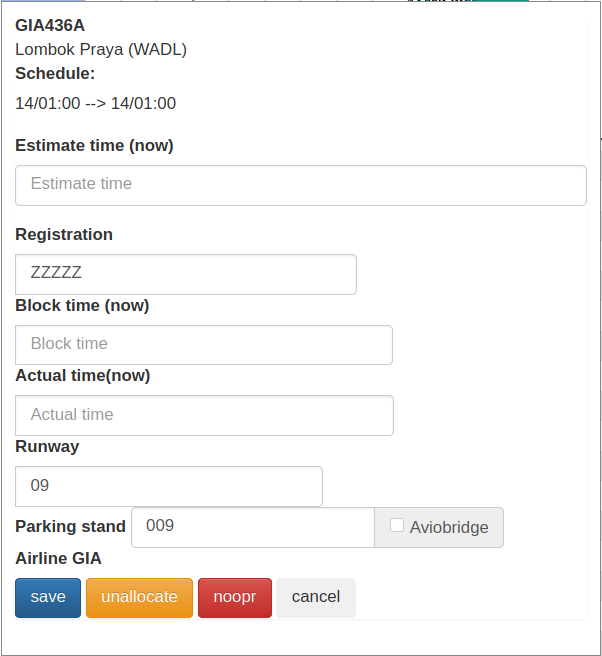Click the GIA436A flight heading
602x656 pixels.
point(50,25)
